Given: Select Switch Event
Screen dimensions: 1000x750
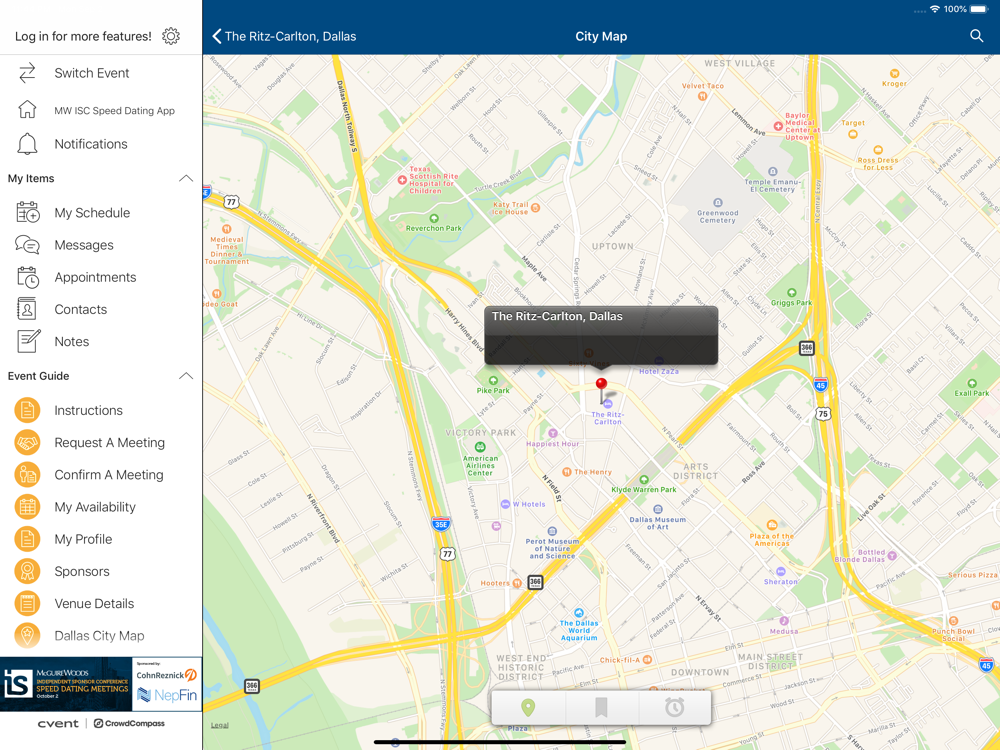Looking at the screenshot, I should pos(91,73).
